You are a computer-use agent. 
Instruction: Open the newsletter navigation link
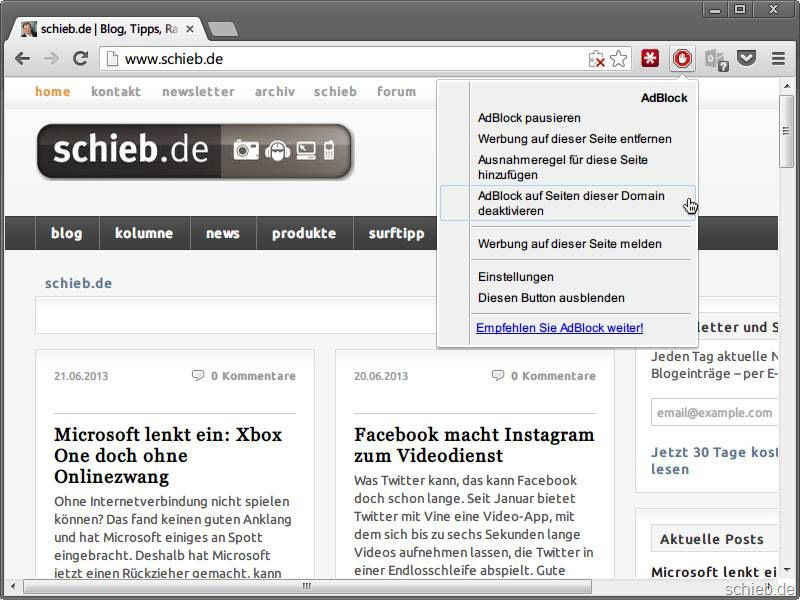[x=198, y=92]
